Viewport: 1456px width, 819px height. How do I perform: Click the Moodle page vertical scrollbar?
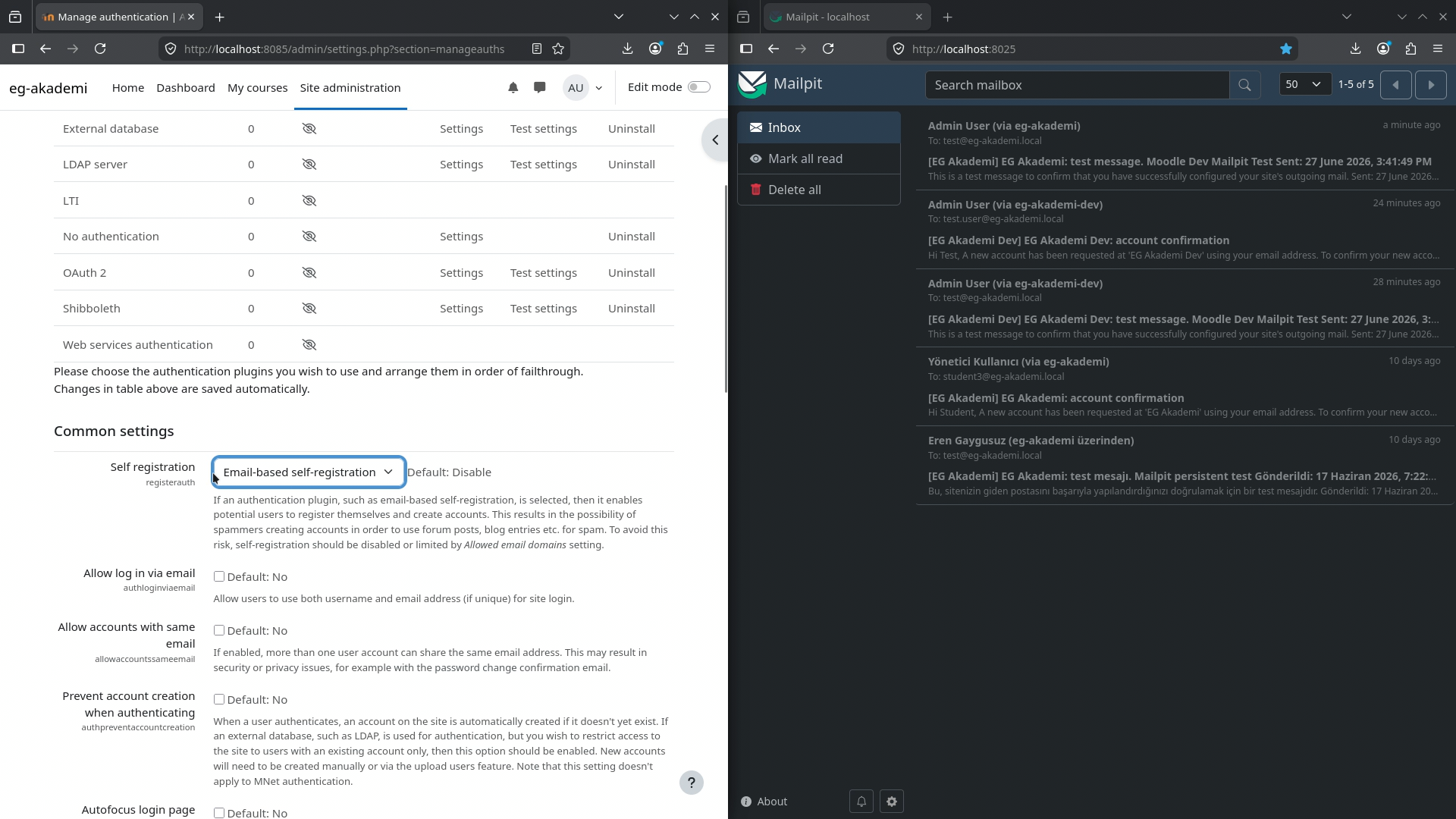click(x=726, y=288)
